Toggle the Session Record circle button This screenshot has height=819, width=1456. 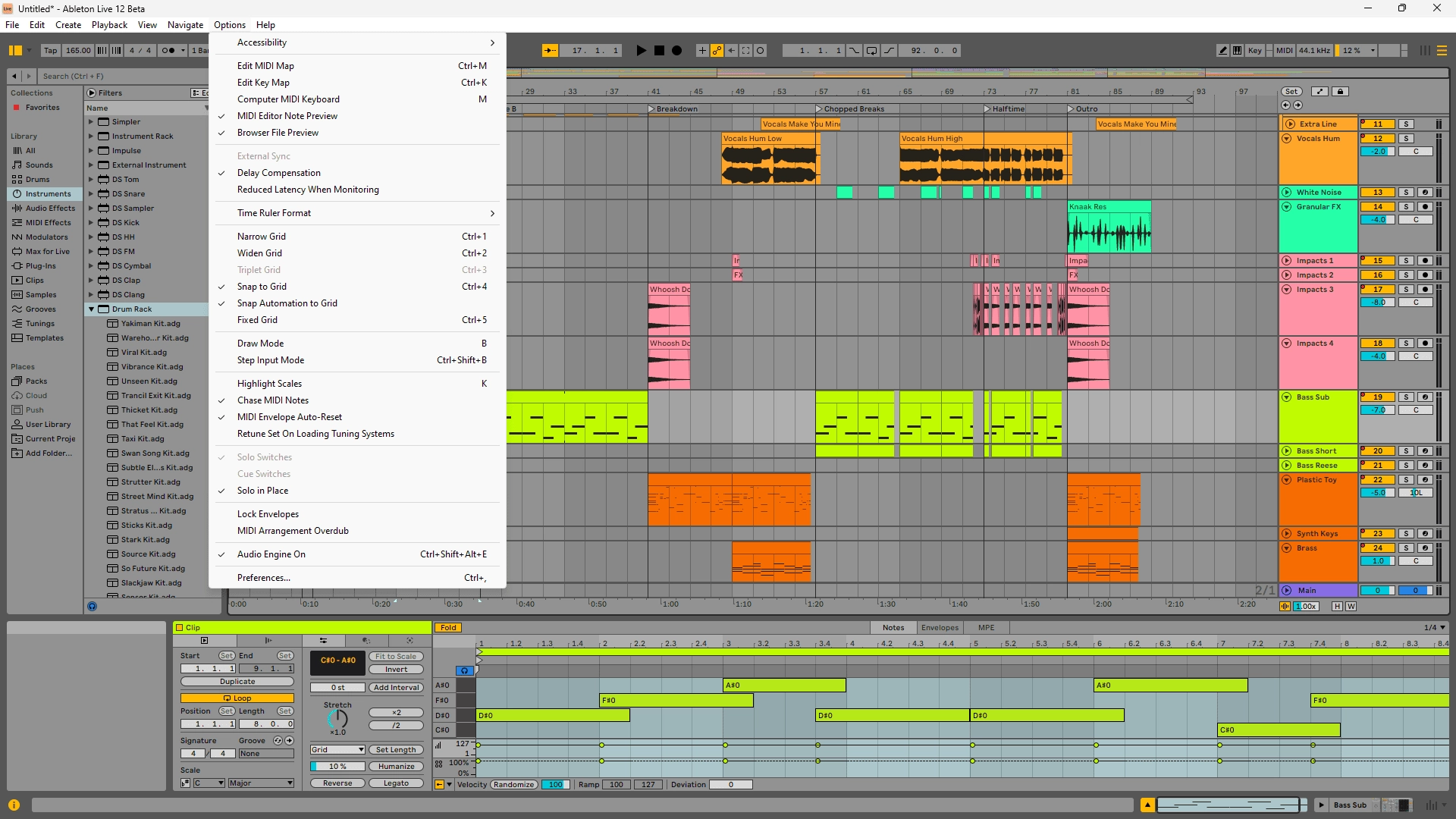pos(761,51)
